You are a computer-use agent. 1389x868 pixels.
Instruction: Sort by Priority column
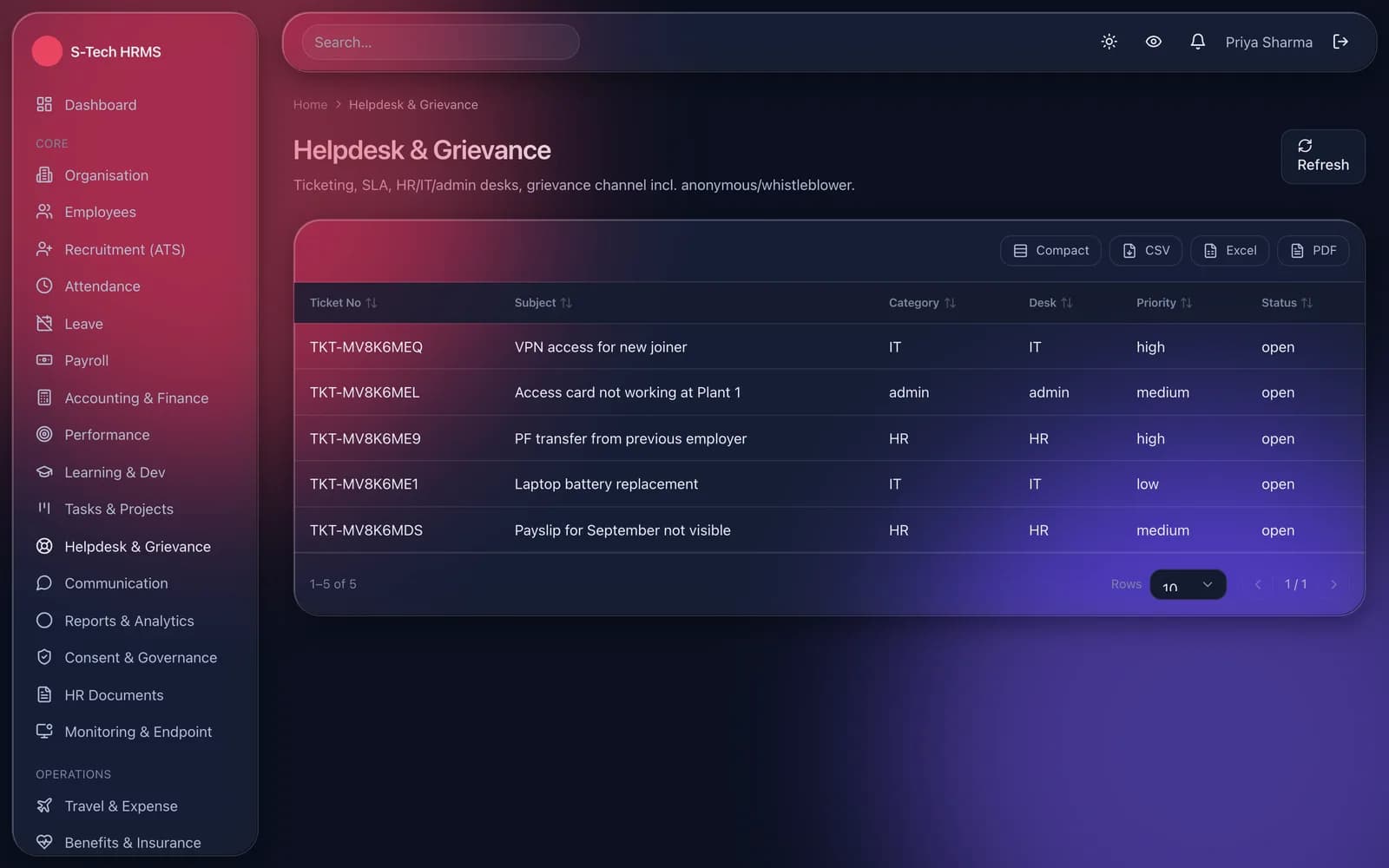pyautogui.click(x=1164, y=303)
